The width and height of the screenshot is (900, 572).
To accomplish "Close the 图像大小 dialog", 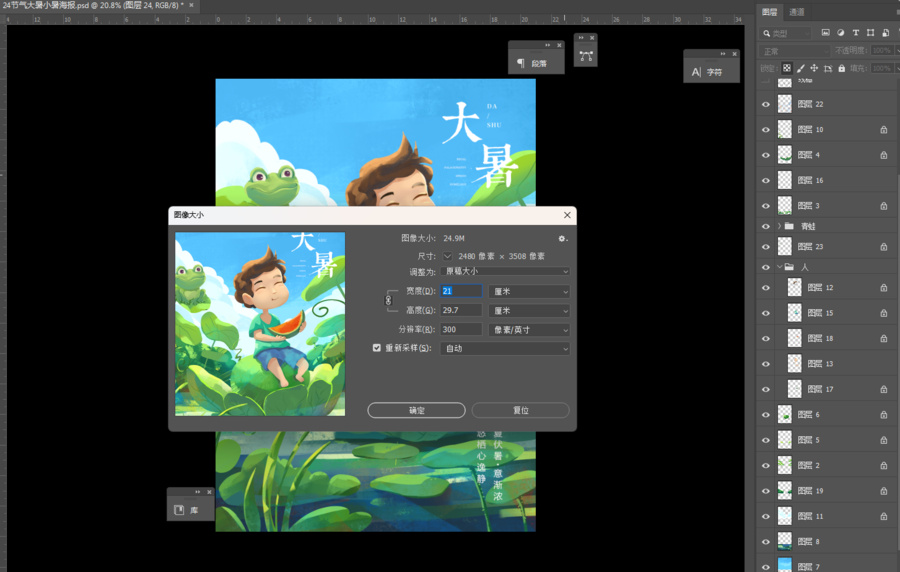I will coord(567,215).
